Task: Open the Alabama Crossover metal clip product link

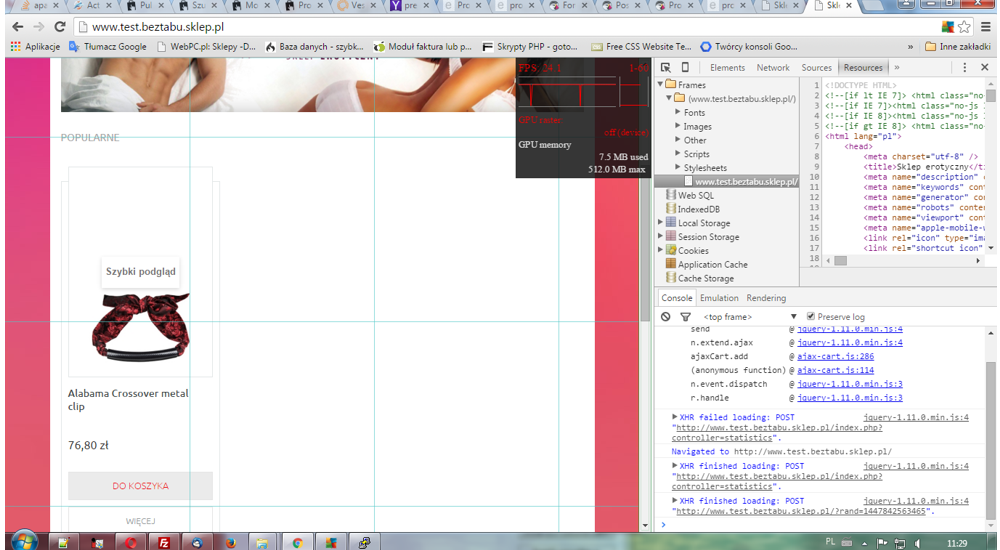Action: tap(128, 399)
